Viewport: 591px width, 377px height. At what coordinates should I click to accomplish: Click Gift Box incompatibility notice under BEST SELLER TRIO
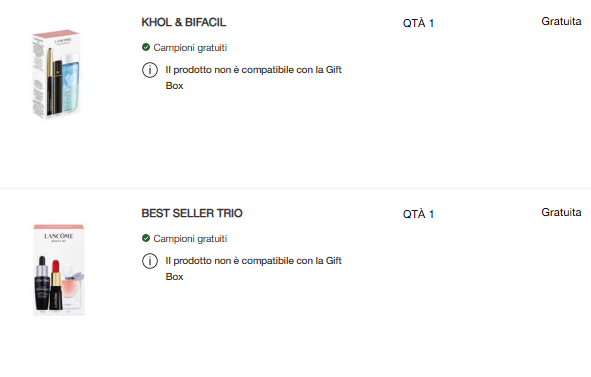pyautogui.click(x=253, y=268)
